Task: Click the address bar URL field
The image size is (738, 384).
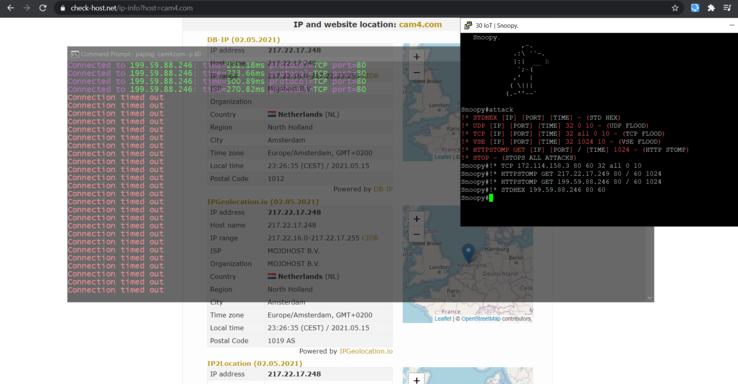Action: (x=362, y=8)
